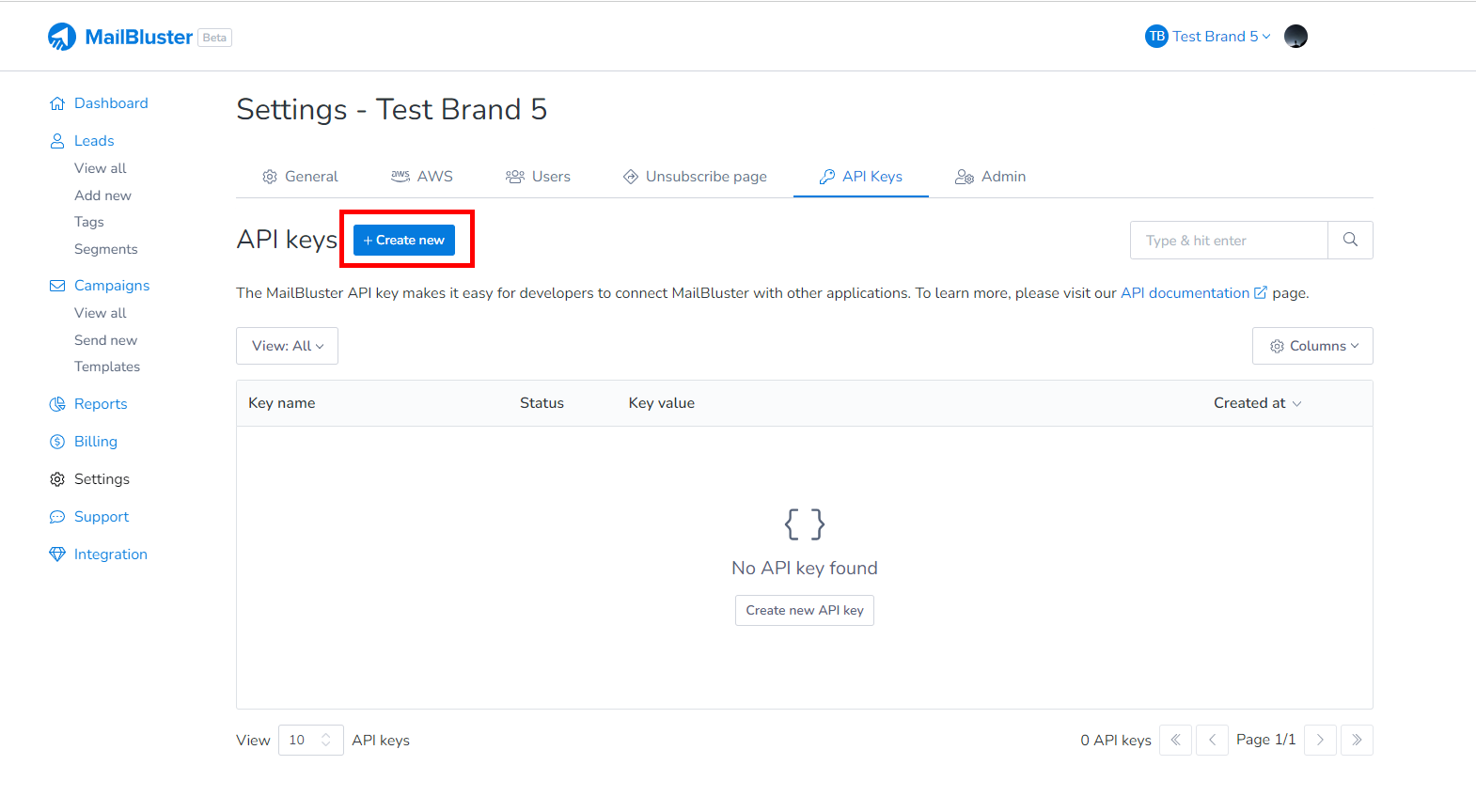Open Billing in the sidebar

96,442
